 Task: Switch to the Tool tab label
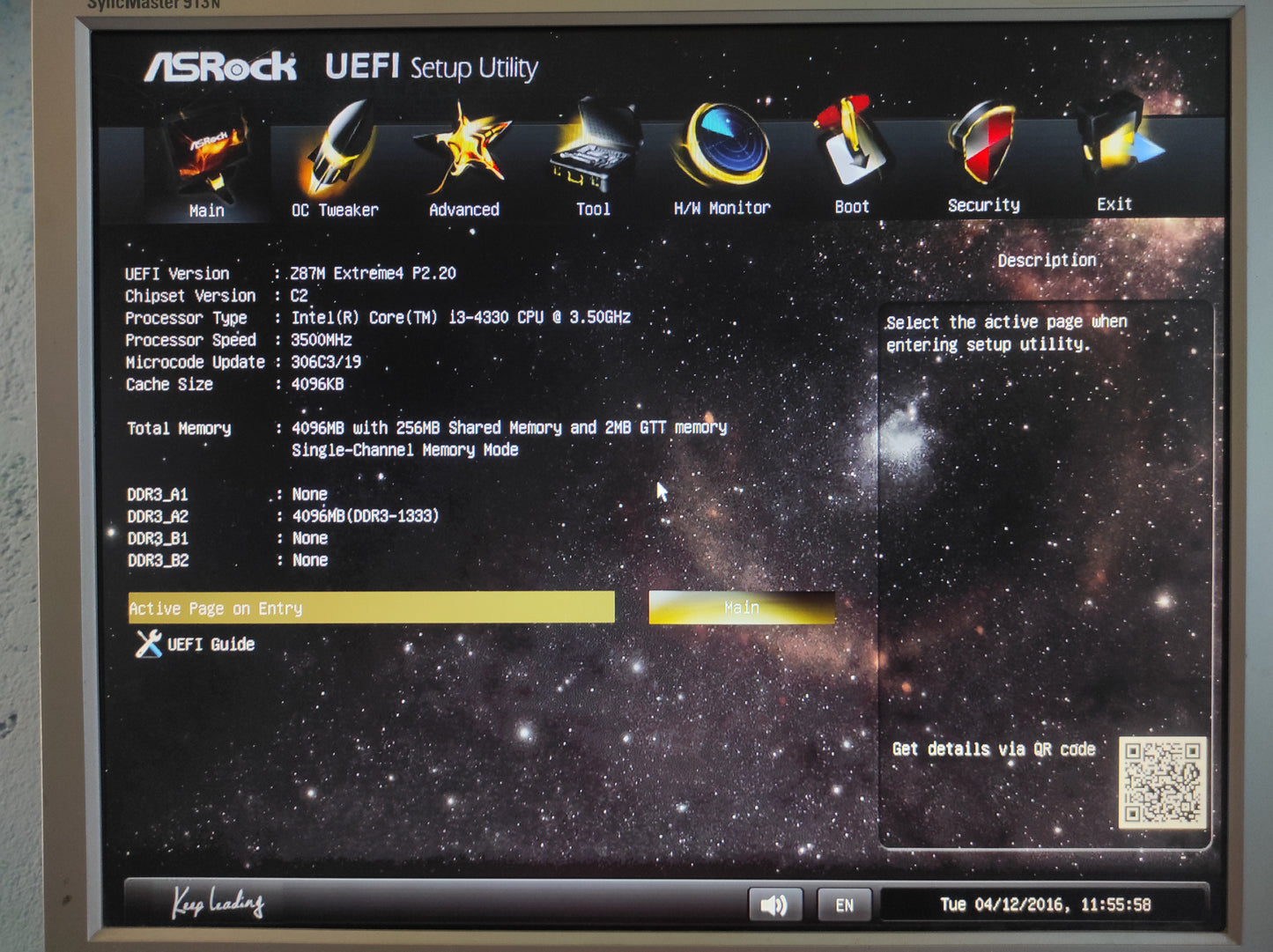[x=593, y=209]
